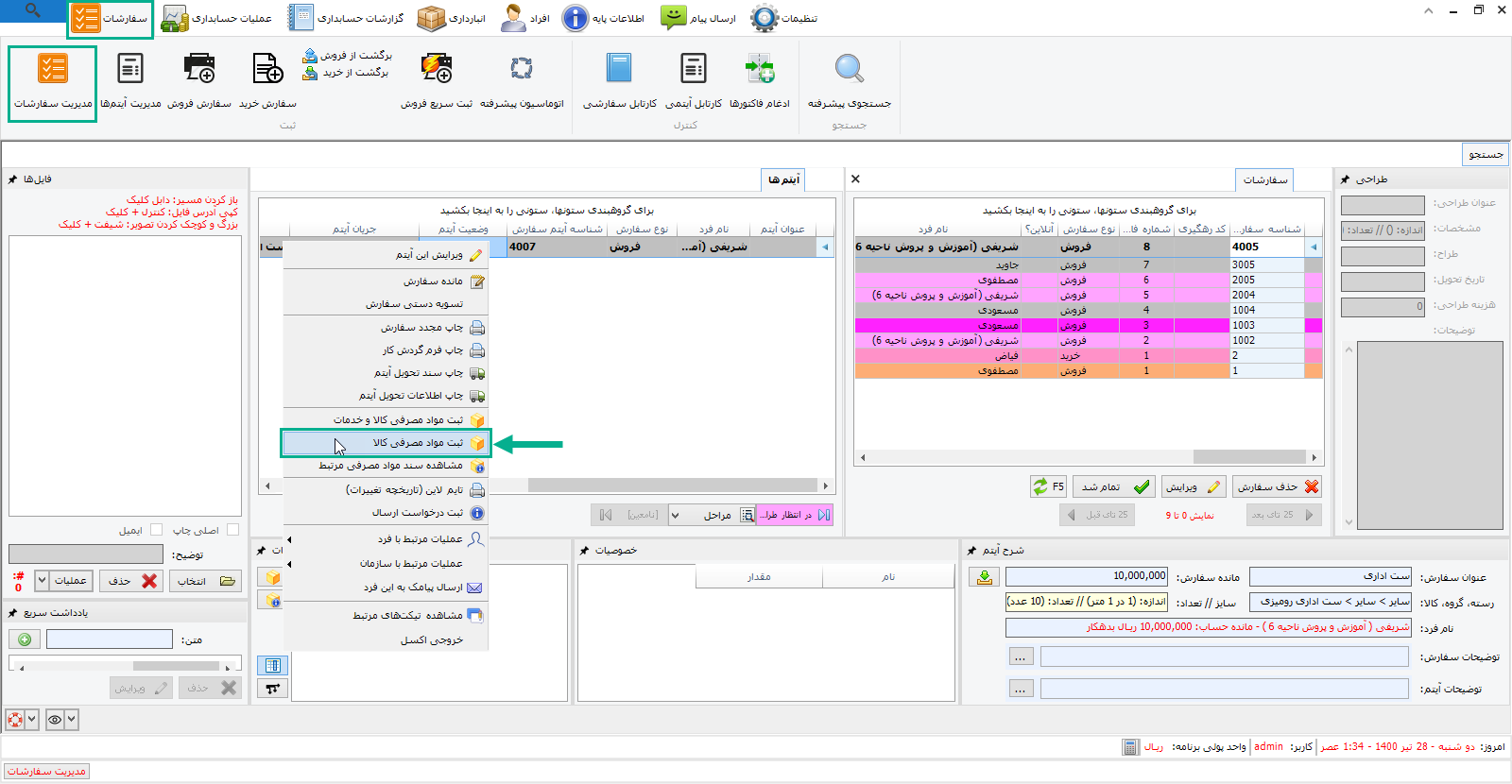
Task: Open جستجوی پیشرفته magnifier icon
Action: click(x=849, y=70)
